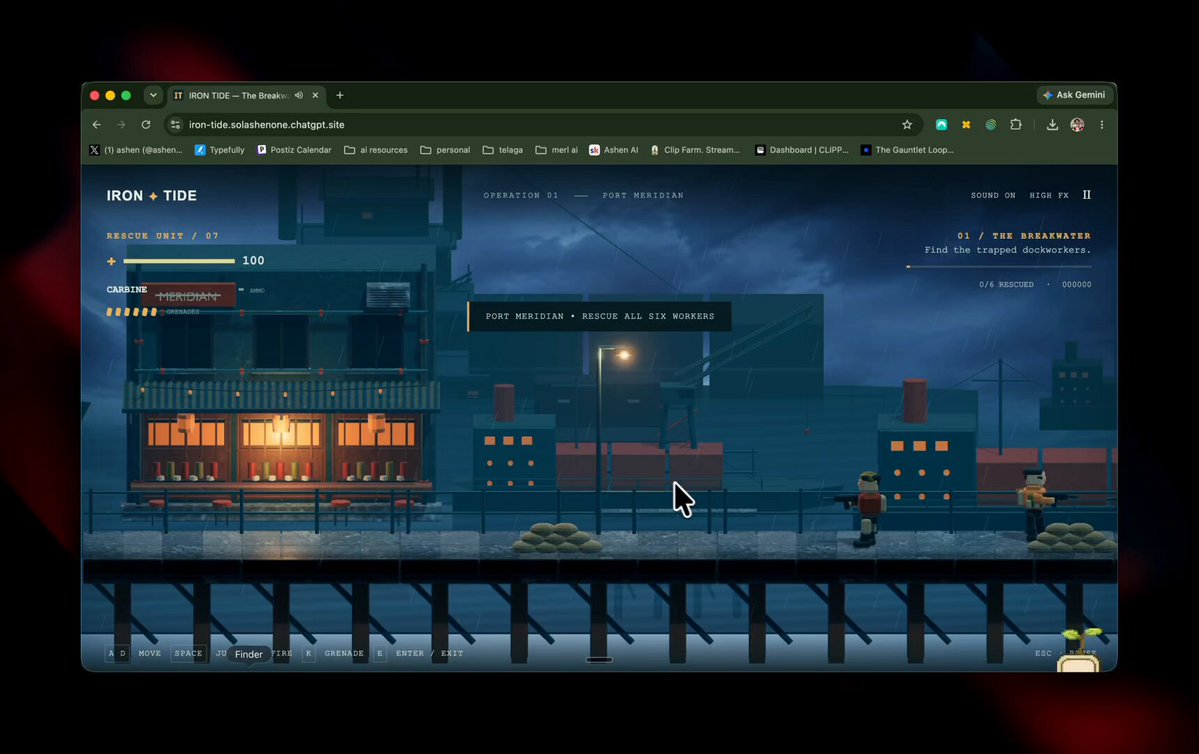Open the Chrome profile avatar

(x=1077, y=125)
